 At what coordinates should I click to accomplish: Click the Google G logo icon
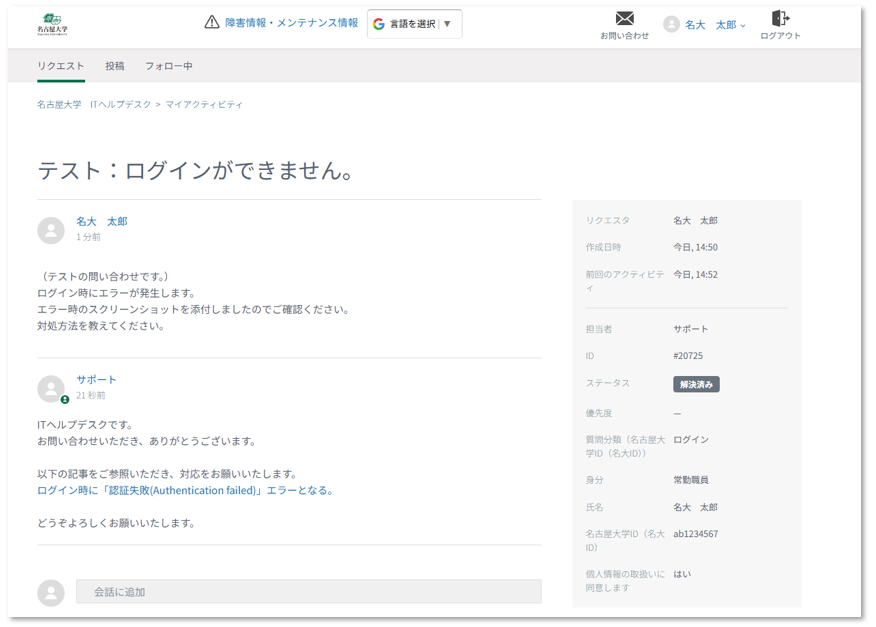point(379,24)
